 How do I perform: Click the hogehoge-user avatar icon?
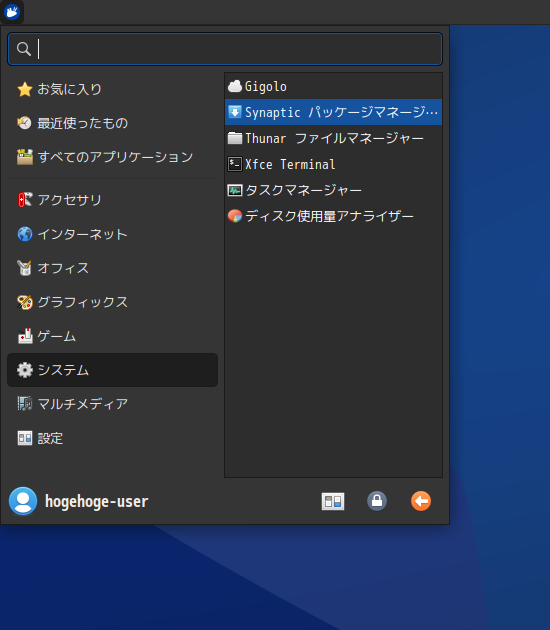(x=23, y=501)
